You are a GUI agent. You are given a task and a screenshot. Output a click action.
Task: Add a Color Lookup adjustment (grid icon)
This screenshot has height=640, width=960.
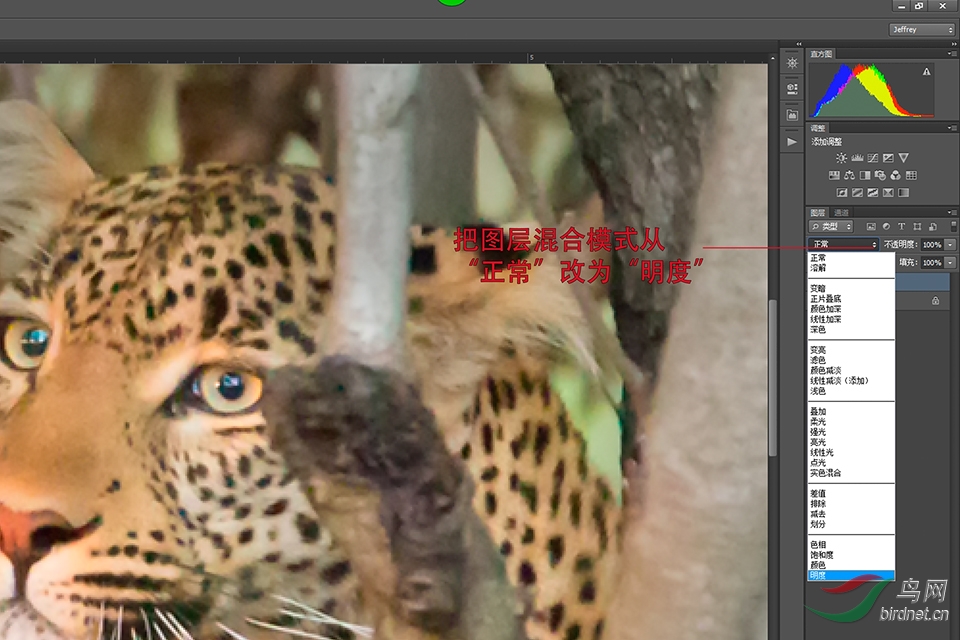[912, 175]
